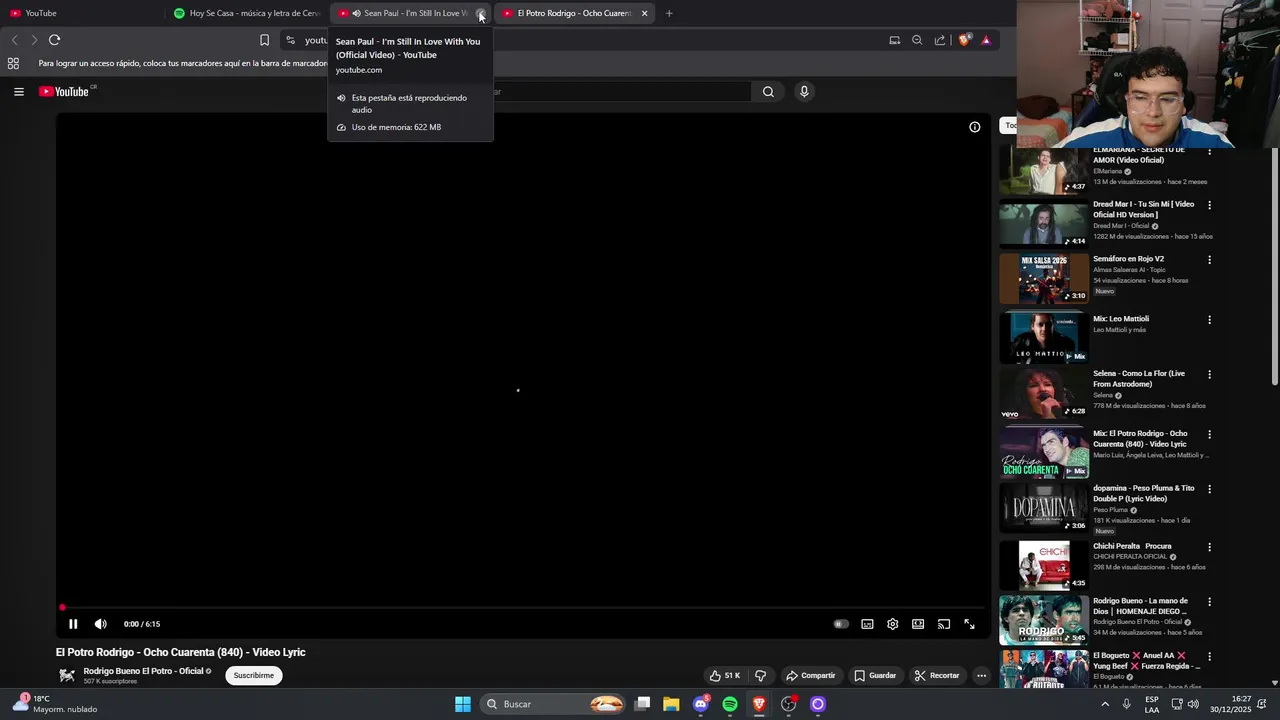The image size is (1280, 720).
Task: Open the YouTube hamburger guide menu
Action: (x=18, y=92)
